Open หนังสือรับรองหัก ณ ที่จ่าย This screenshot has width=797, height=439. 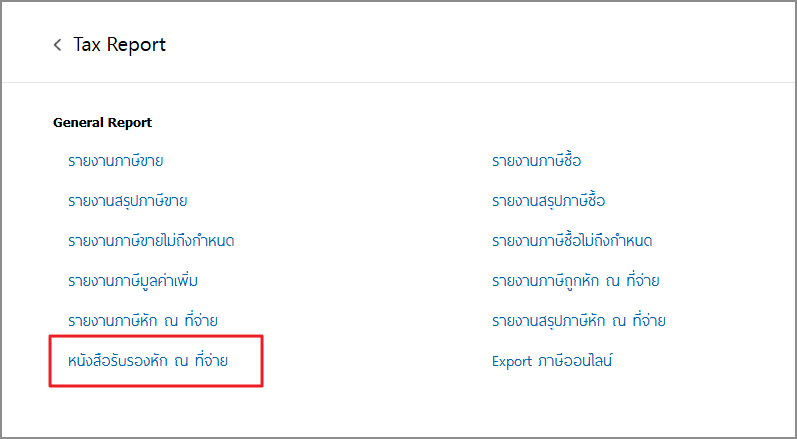point(148,361)
